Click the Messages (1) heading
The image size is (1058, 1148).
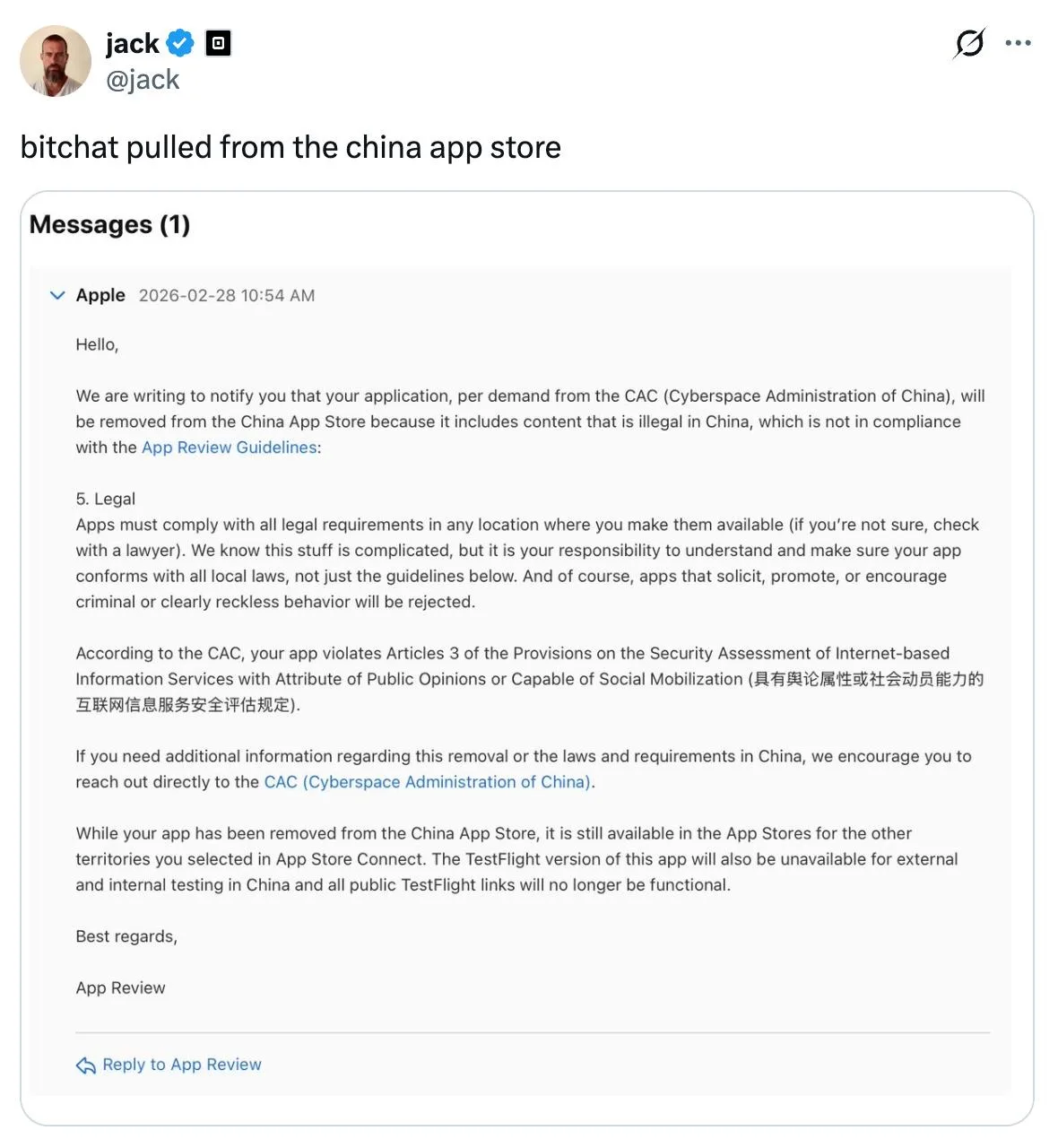click(109, 224)
